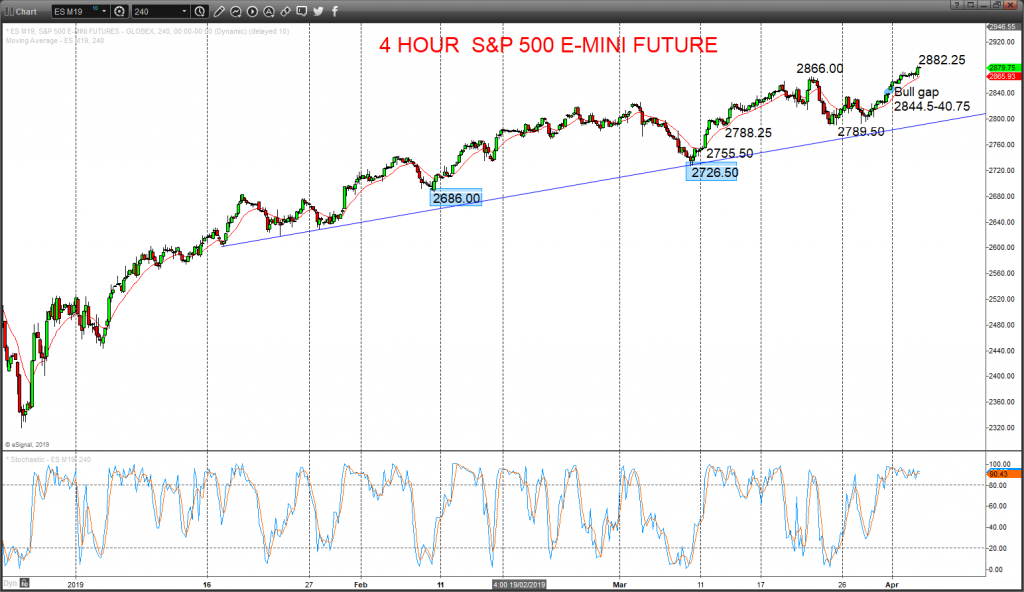Click the bar replay play icon
Viewport: 1024px width, 592px height.
click(x=252, y=11)
